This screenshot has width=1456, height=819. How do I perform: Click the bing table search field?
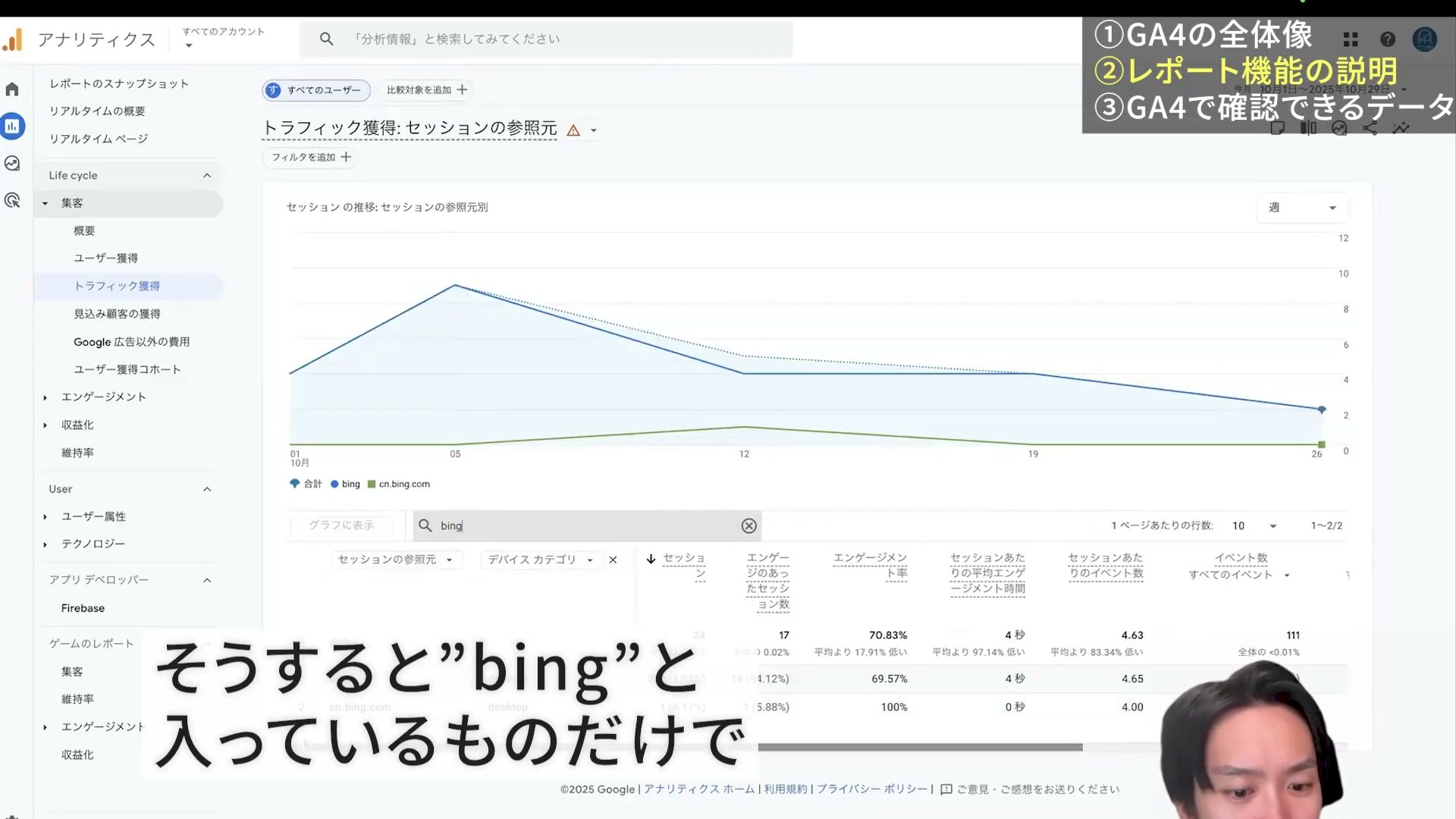(x=588, y=526)
